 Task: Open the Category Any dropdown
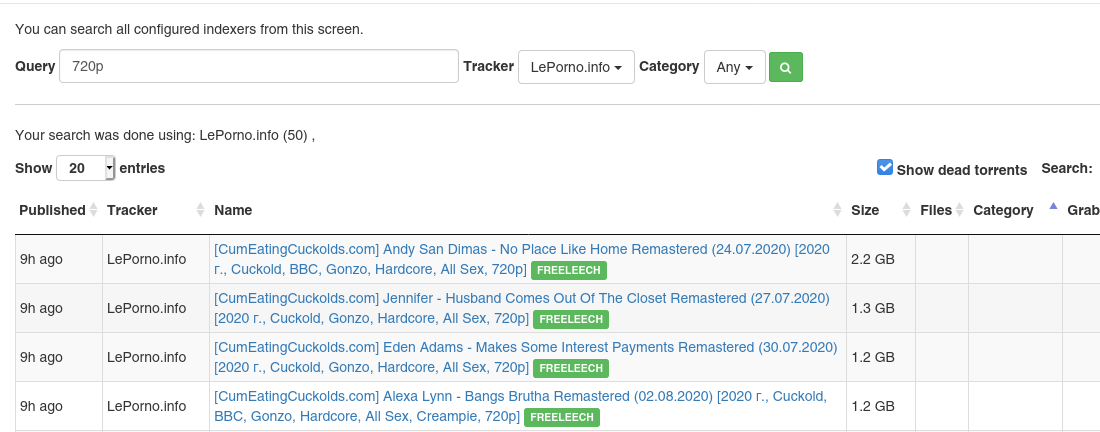tap(735, 67)
